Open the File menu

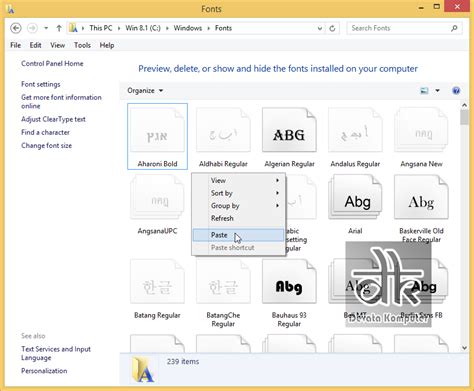(16, 45)
